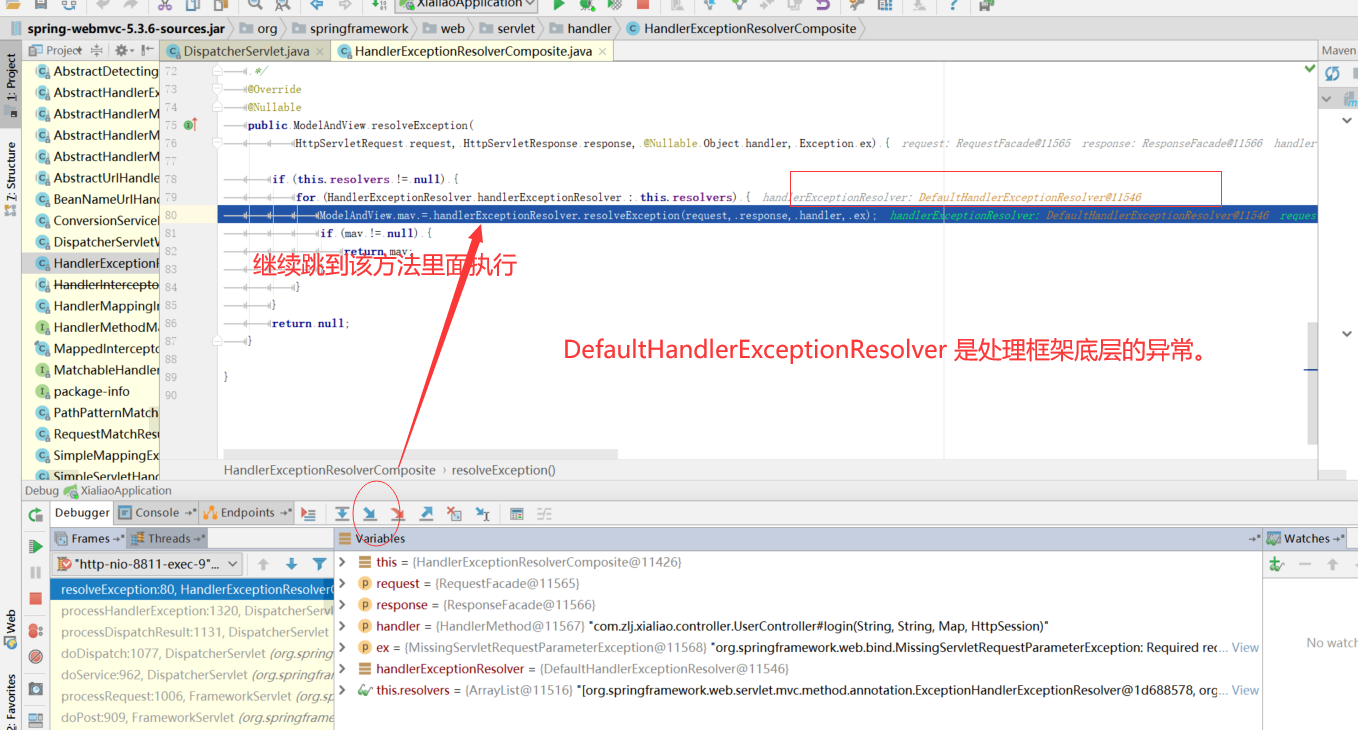Expand the 'ex' variable node
Viewport: 1358px width, 730px height.
pos(342,648)
